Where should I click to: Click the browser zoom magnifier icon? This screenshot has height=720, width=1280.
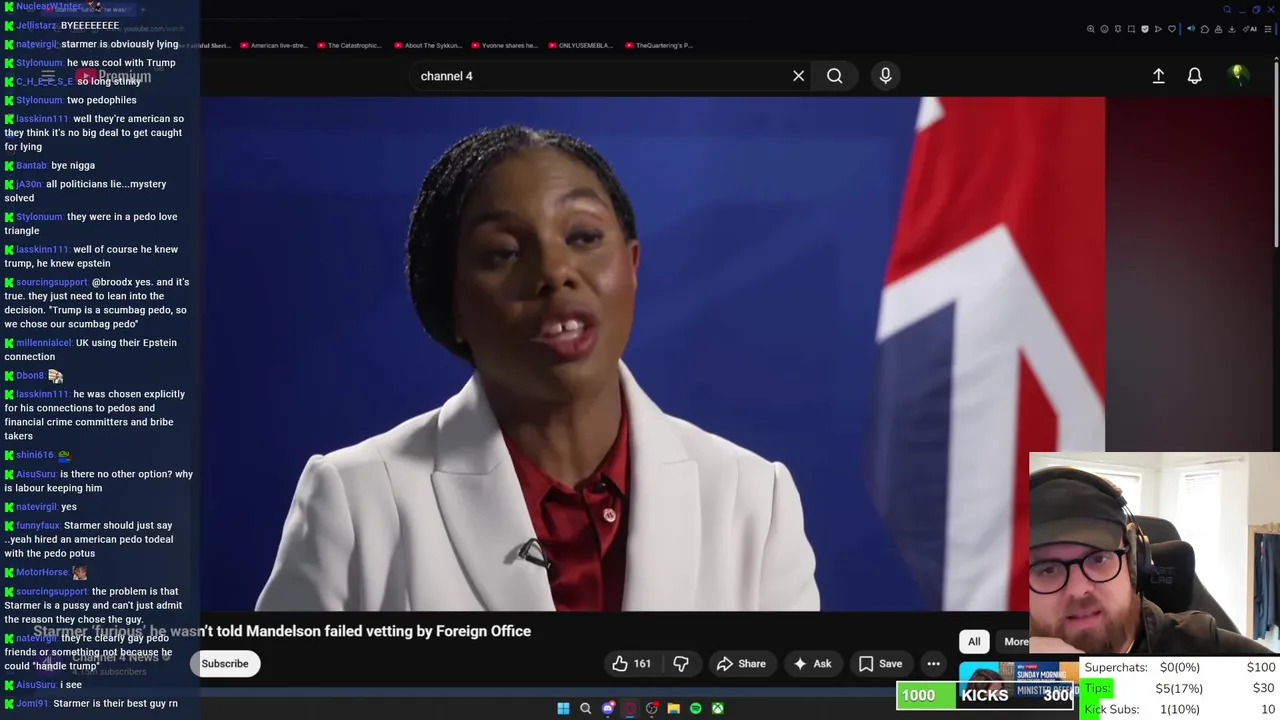point(1090,29)
